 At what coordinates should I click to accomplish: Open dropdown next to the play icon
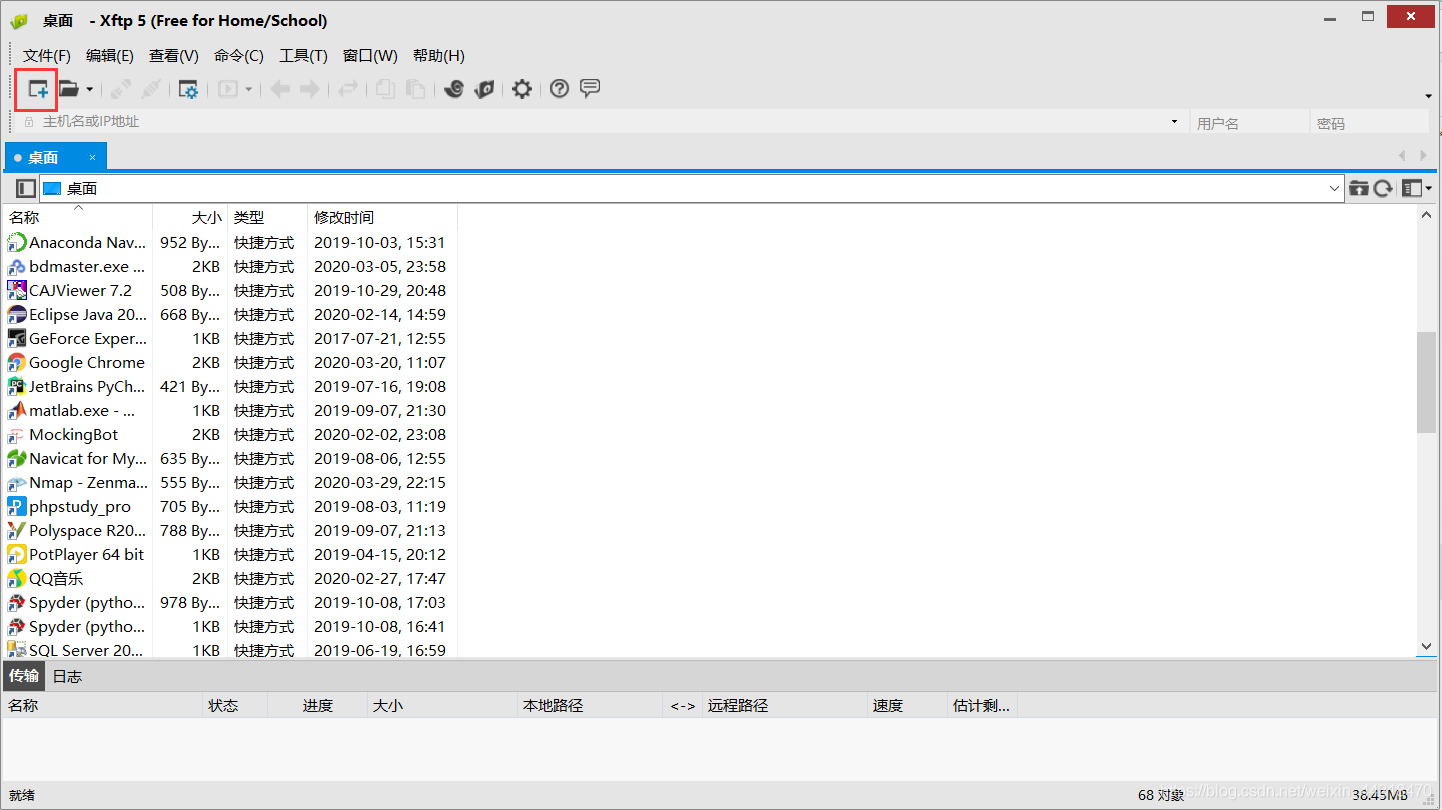click(x=248, y=89)
